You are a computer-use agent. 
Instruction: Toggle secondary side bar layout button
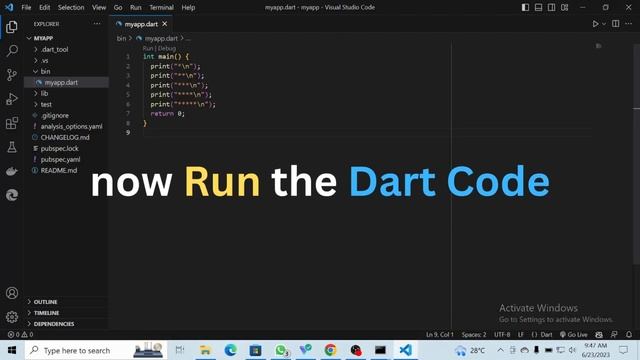pos(551,7)
